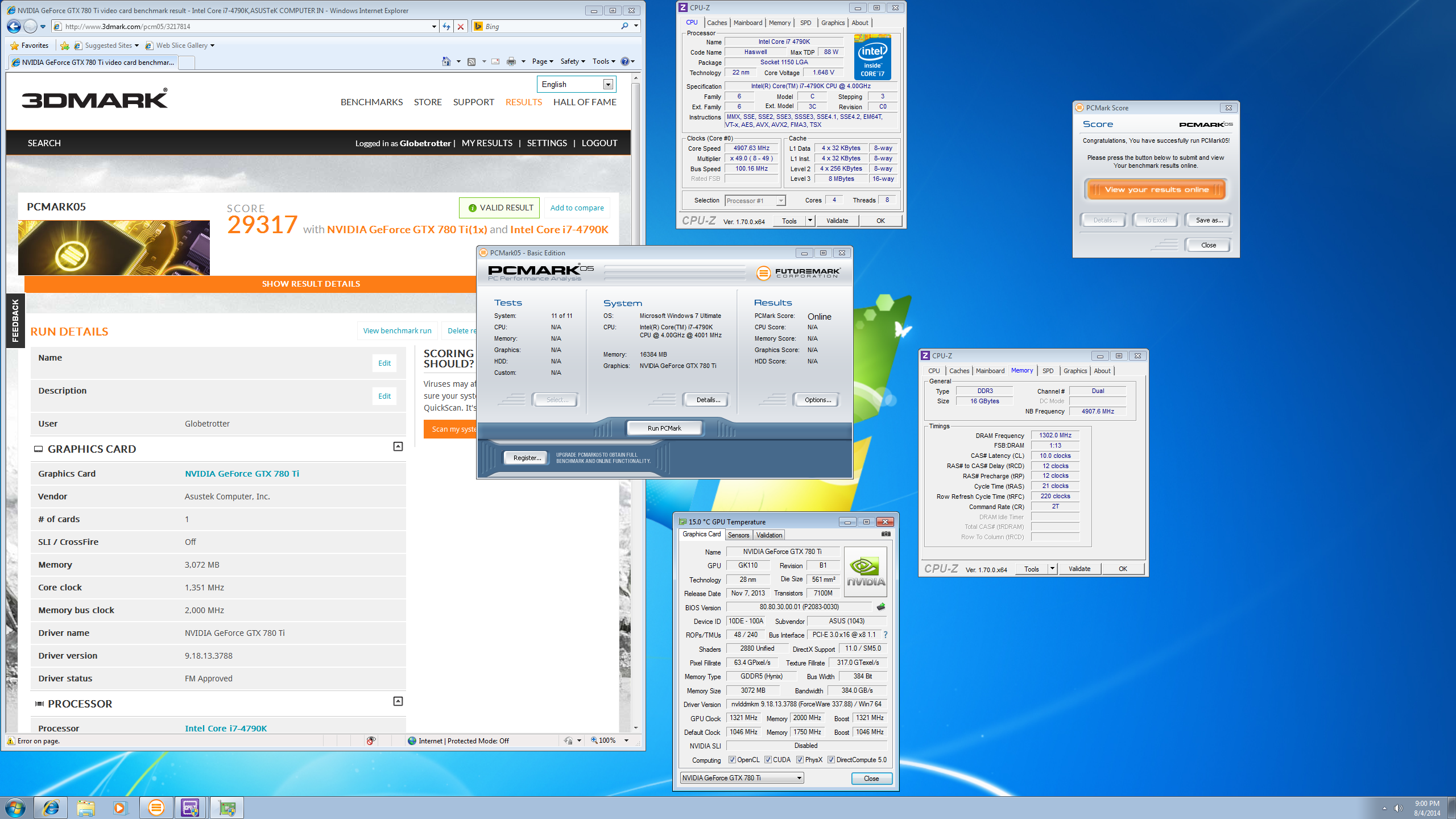
Task: Open Windows Explorer from the taskbar
Action: click(86, 808)
